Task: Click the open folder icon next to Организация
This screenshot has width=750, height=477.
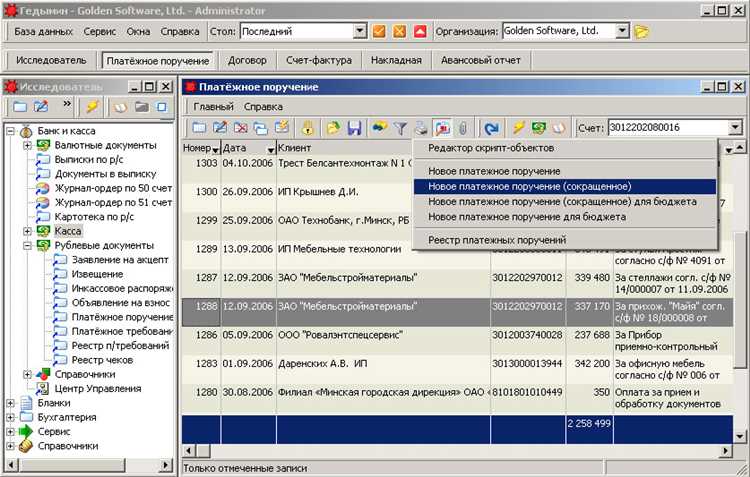Action: (x=642, y=31)
